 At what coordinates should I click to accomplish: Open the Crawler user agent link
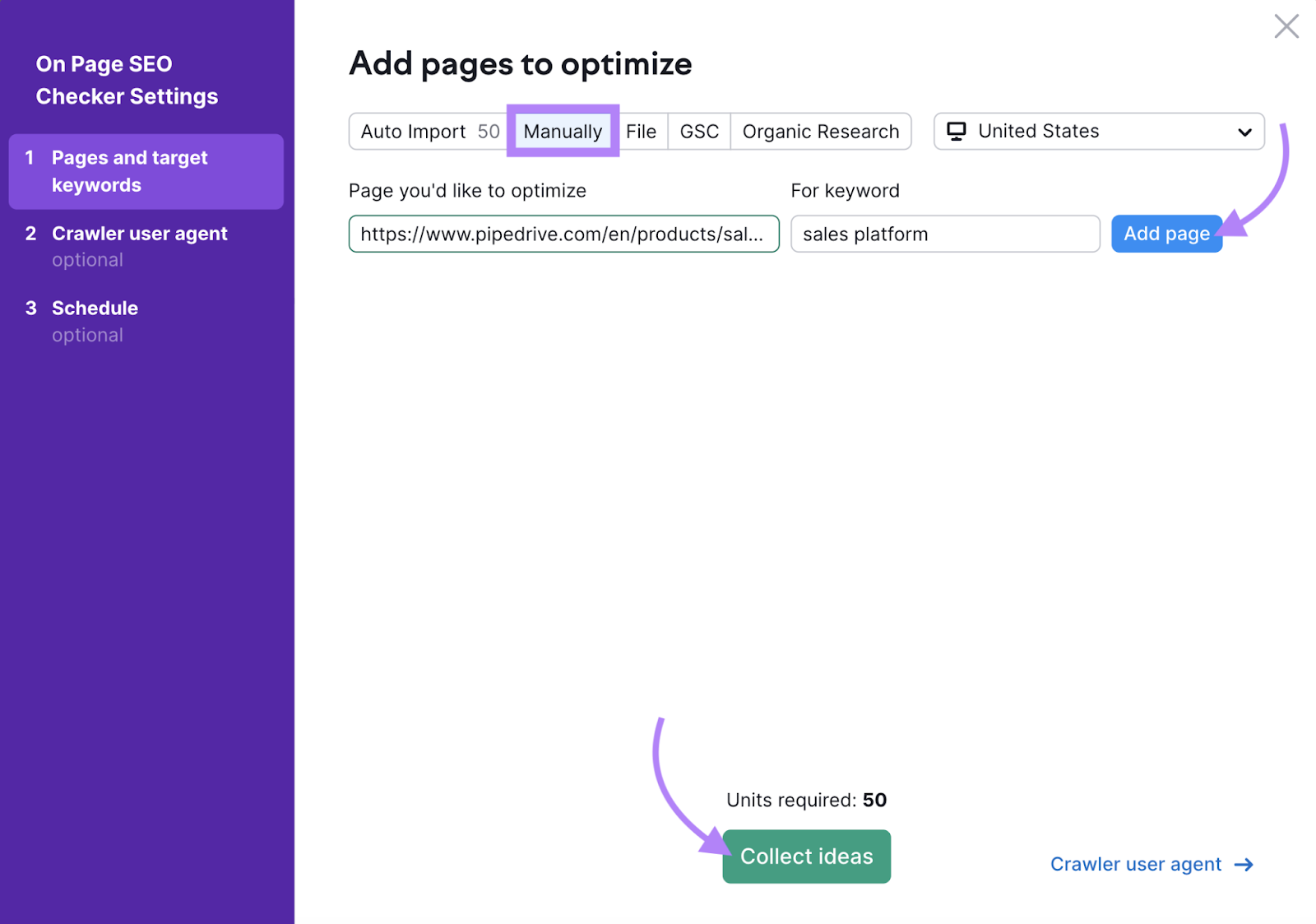click(1136, 864)
